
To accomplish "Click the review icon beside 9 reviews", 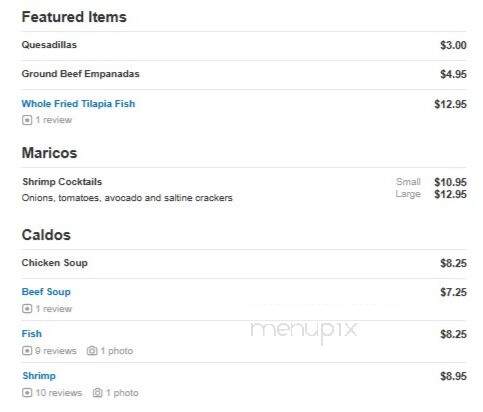I will point(27,351).
